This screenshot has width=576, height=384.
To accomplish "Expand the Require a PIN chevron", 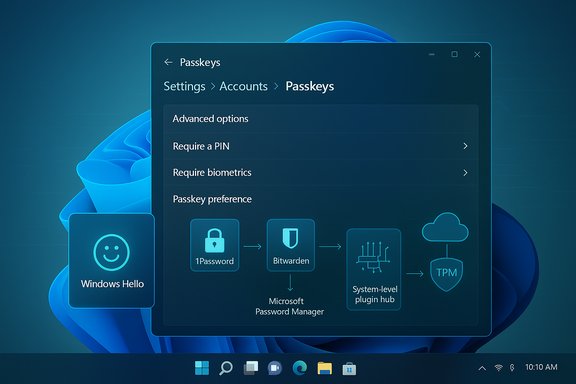I will tap(465, 146).
